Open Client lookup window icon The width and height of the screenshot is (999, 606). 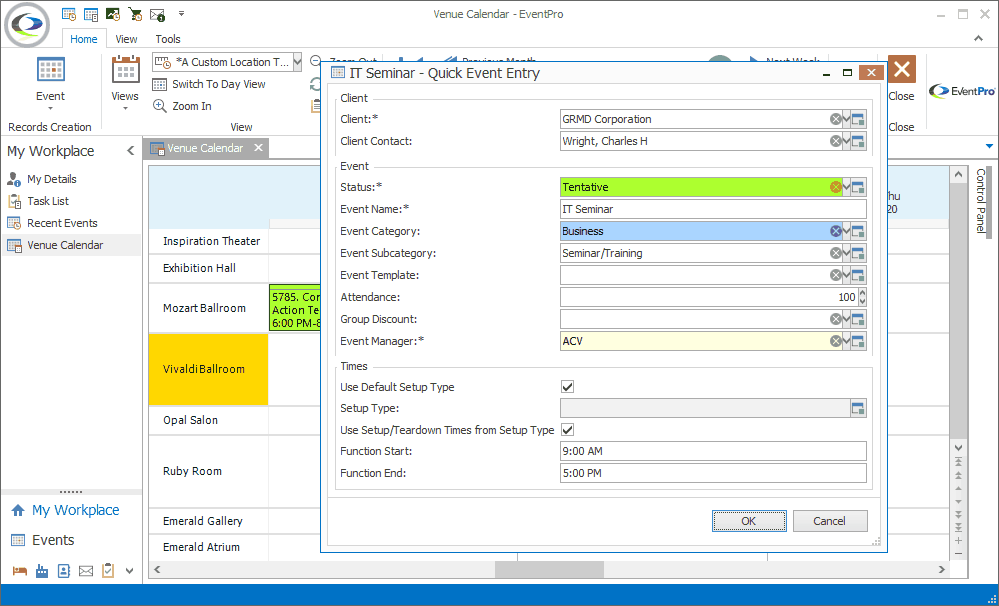[x=858, y=119]
